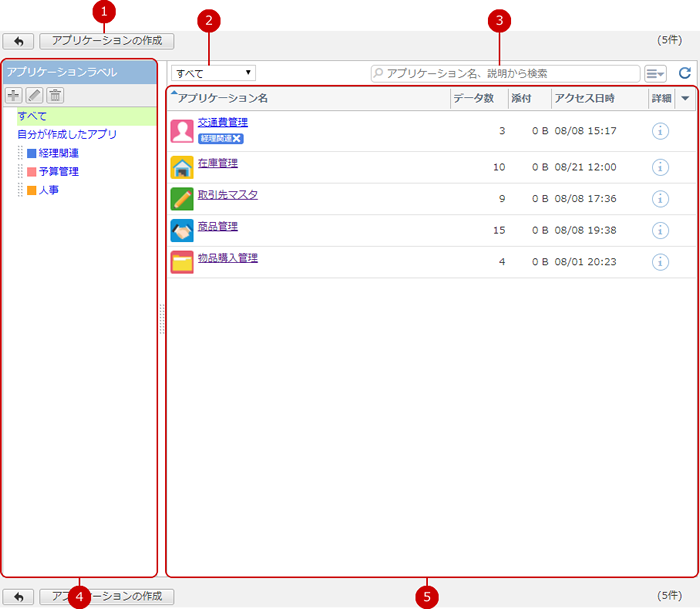Click the refresh icon beside the search box
Viewport: 700px width, 609px height.
point(685,73)
